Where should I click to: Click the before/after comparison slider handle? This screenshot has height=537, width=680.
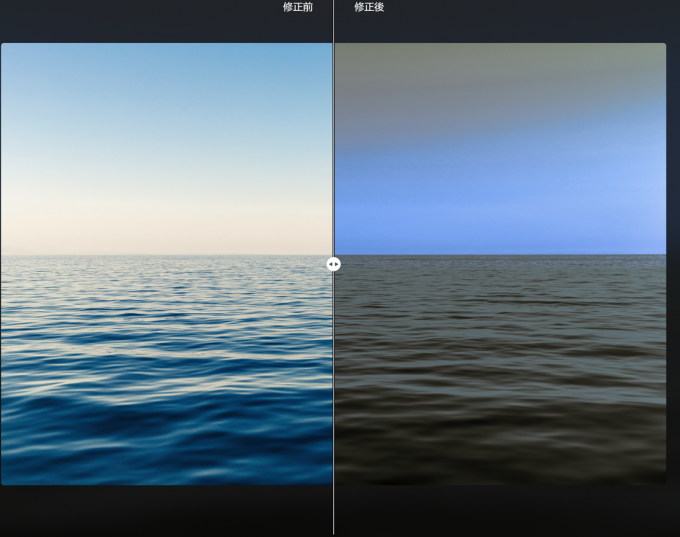tap(333, 264)
